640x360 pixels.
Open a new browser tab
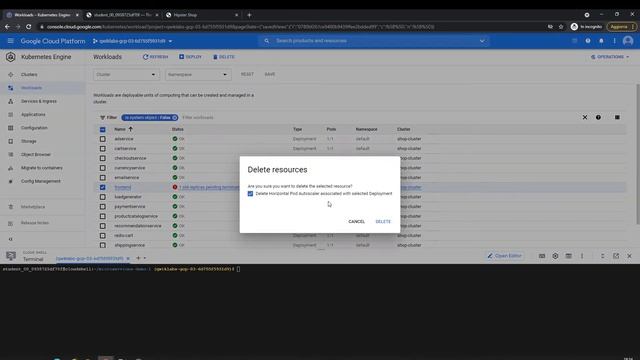pyautogui.click(x=249, y=15)
